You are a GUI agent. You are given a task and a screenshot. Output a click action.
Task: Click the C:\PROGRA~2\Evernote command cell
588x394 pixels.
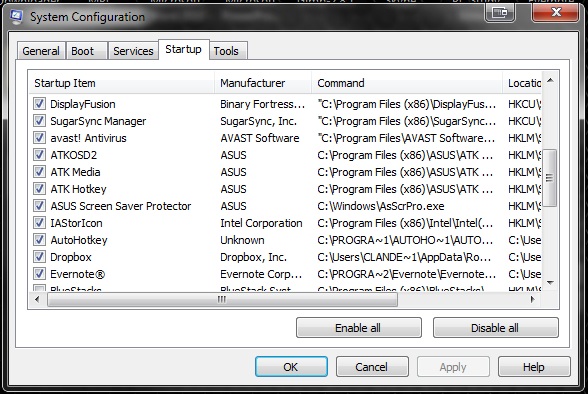coord(406,274)
